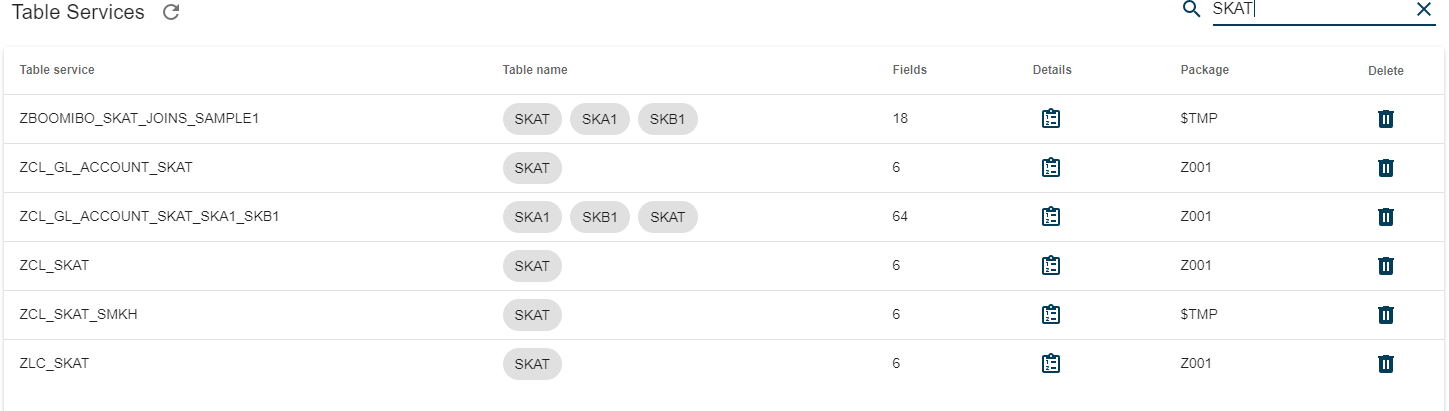This screenshot has width=1449, height=411.
Task: Open the ZCL_SKAT table service row
Action: (x=724, y=266)
